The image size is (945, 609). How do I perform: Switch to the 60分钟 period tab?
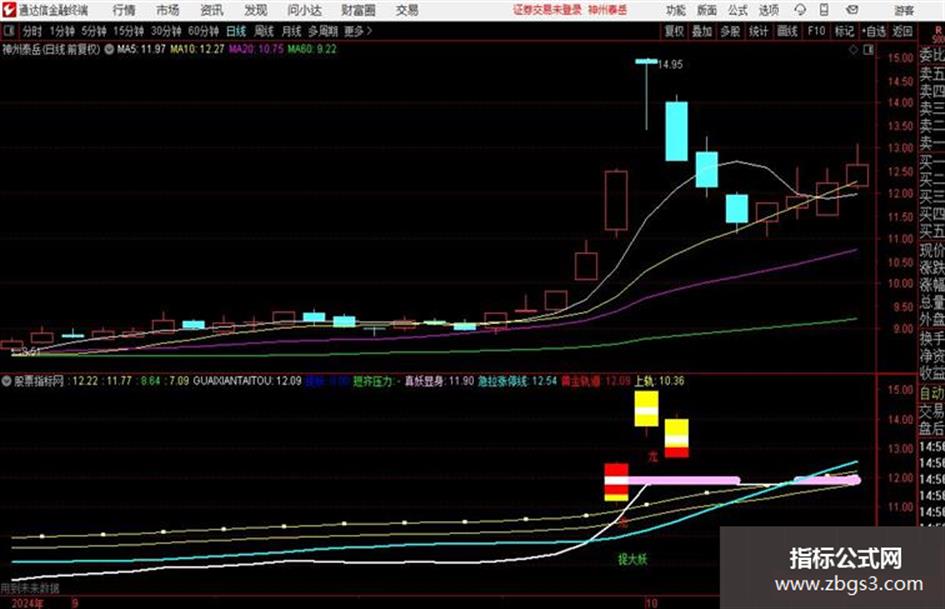click(x=203, y=31)
